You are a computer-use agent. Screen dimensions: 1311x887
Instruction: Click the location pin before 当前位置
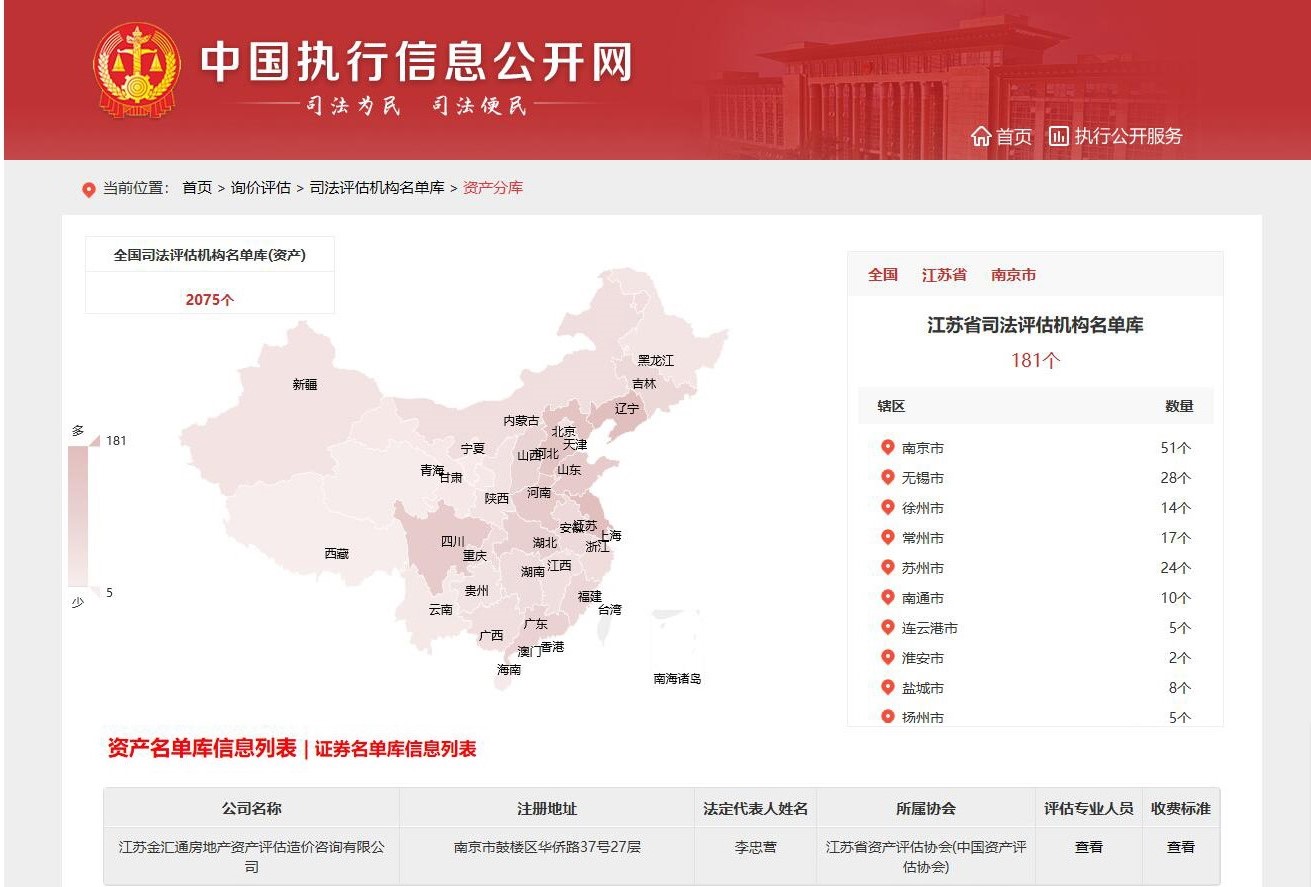click(x=88, y=189)
